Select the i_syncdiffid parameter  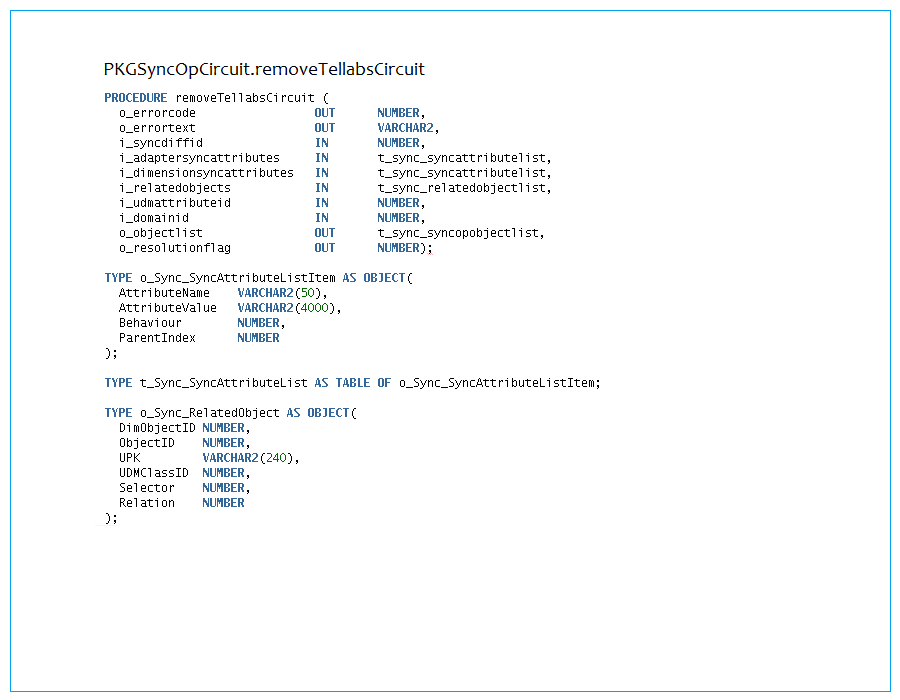(160, 143)
